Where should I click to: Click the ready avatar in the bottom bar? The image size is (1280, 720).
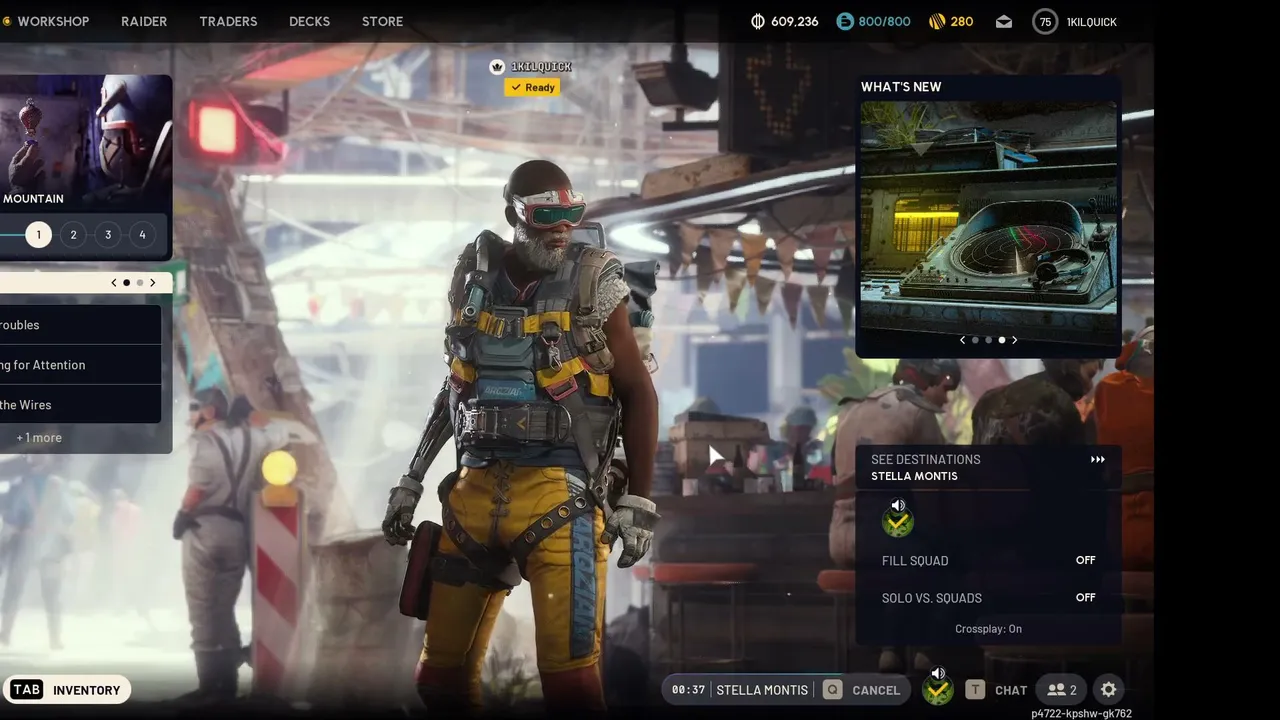tap(937, 691)
